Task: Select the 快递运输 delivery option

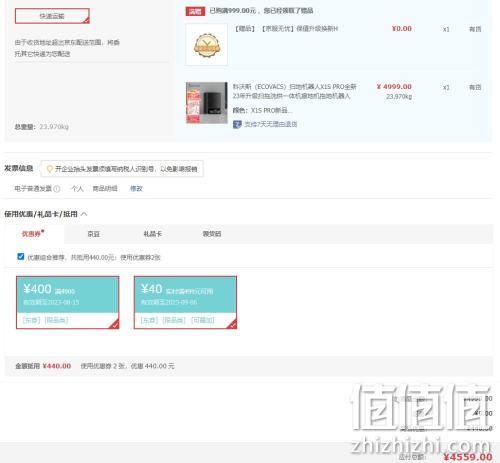Action: pos(52,16)
